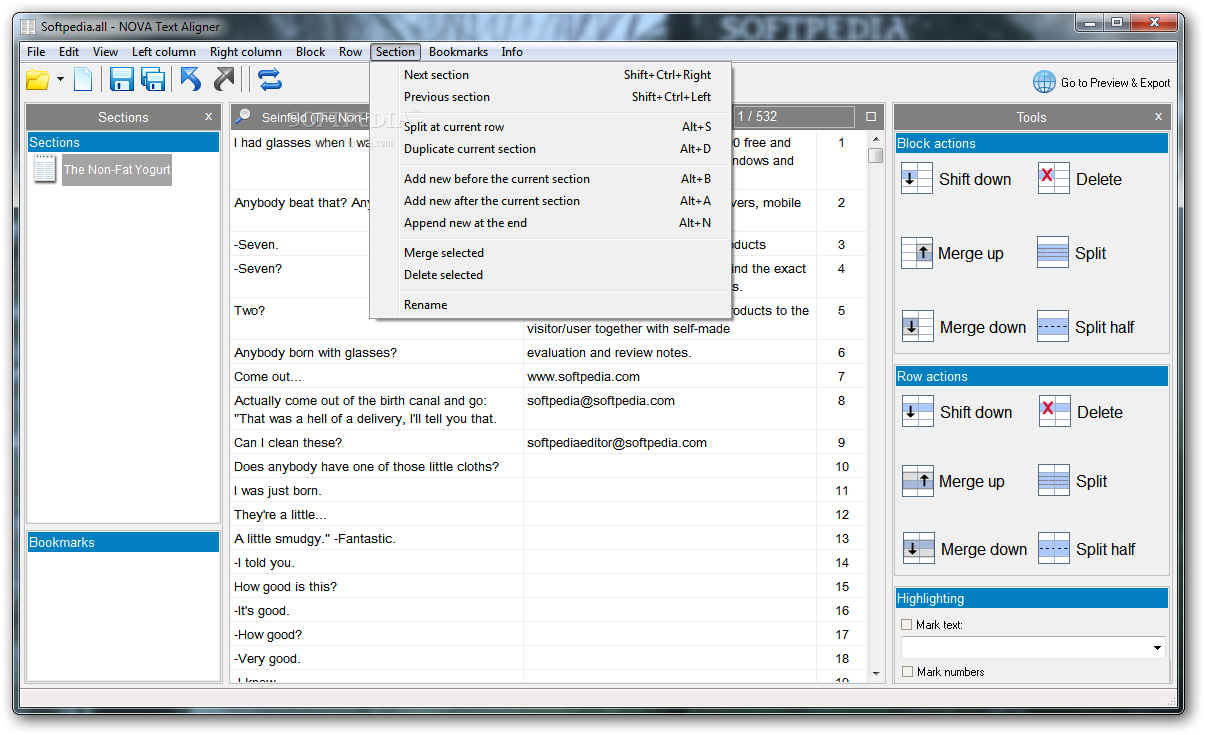Choose Duplicate current section

(551, 149)
